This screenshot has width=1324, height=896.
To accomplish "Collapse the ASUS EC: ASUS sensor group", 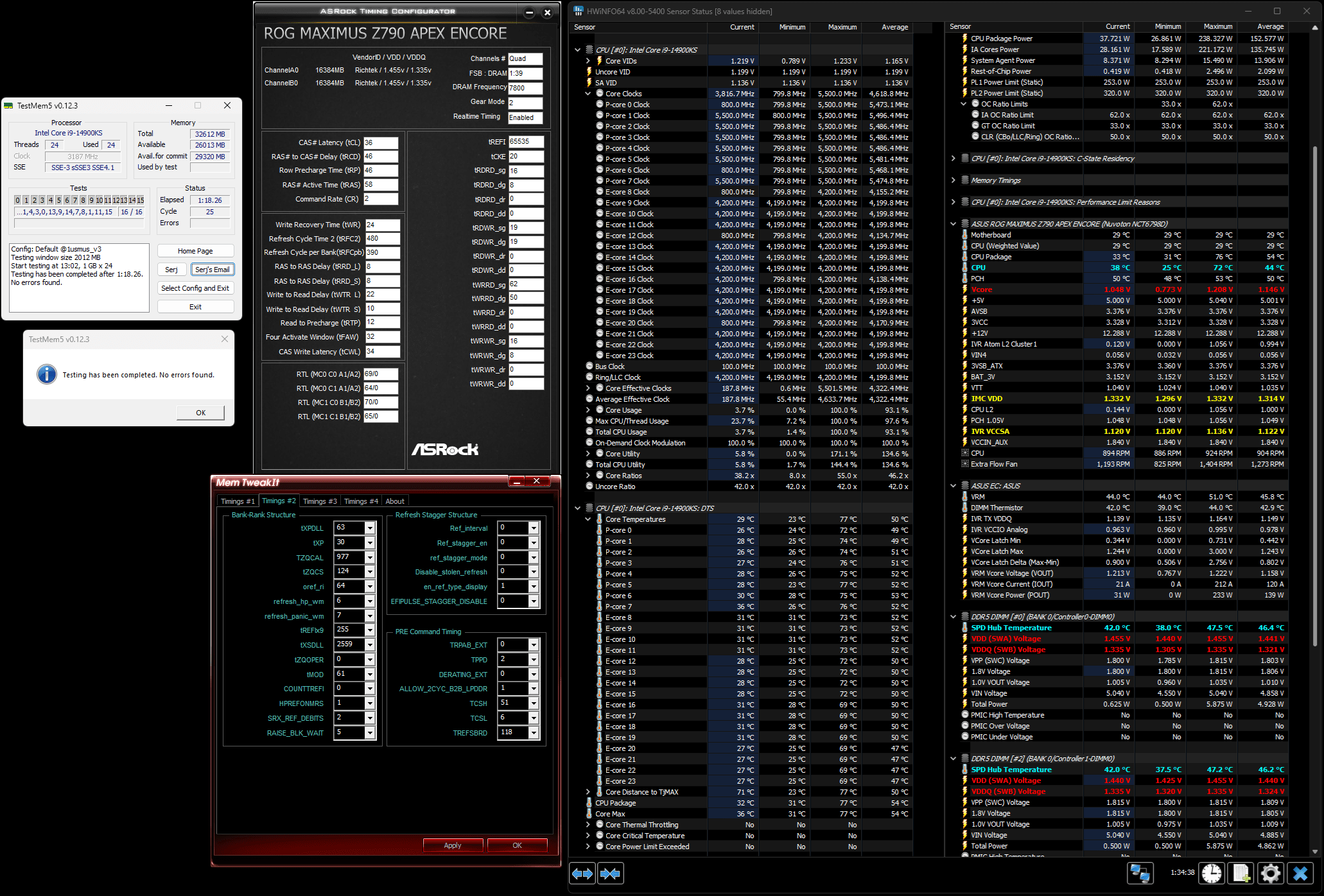I will (953, 486).
